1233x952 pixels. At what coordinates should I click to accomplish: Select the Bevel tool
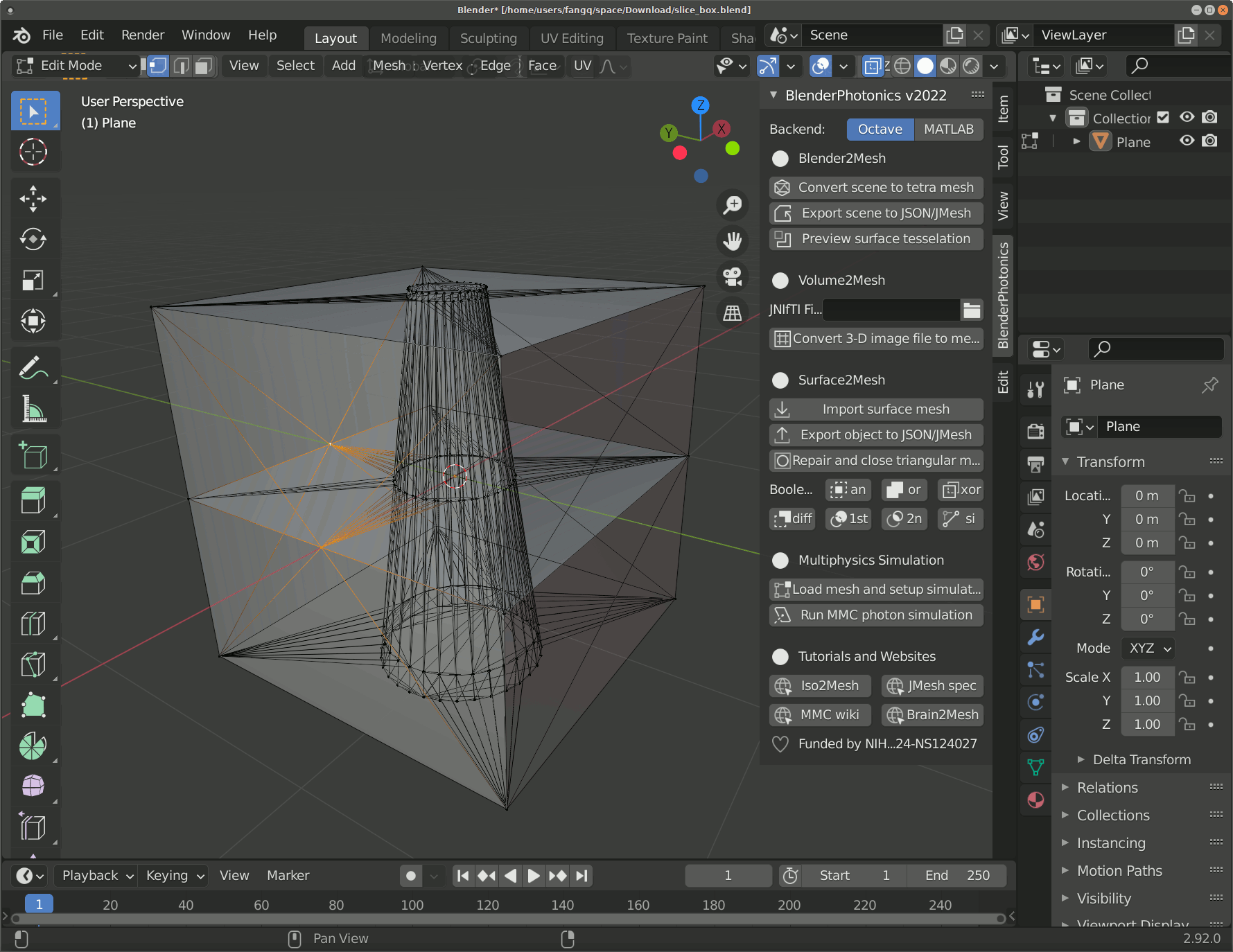(x=34, y=583)
